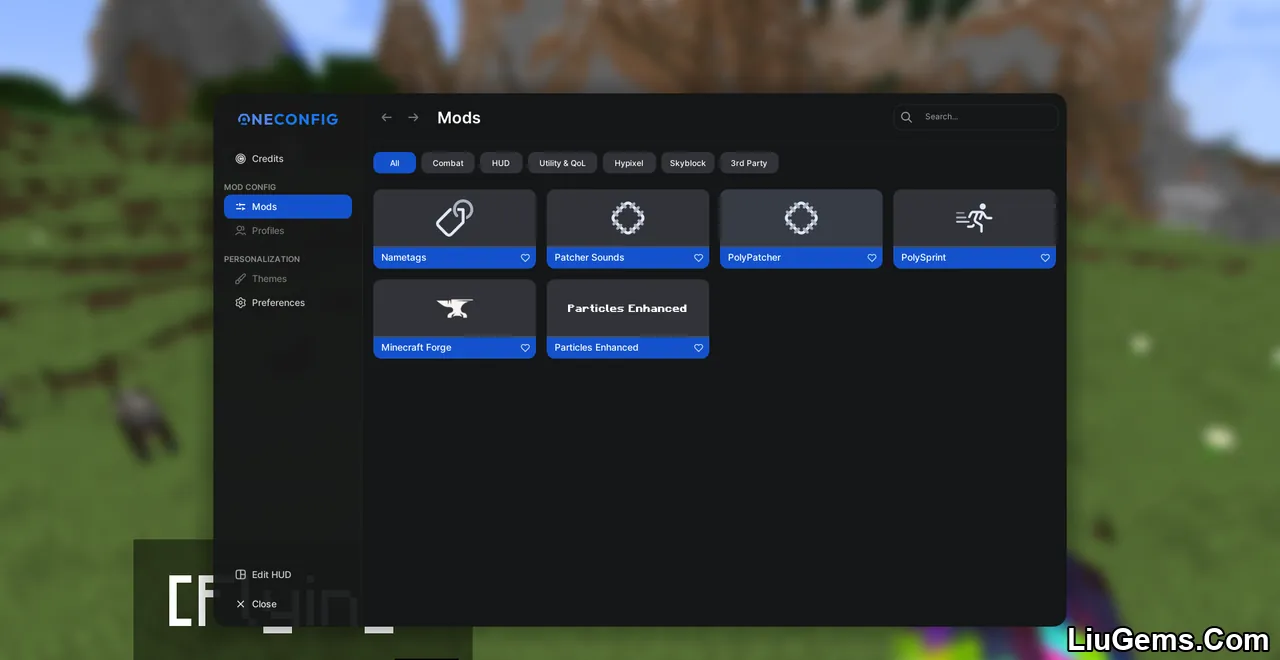Viewport: 1280px width, 660px height.
Task: Filter mods by Combat
Action: click(x=448, y=163)
